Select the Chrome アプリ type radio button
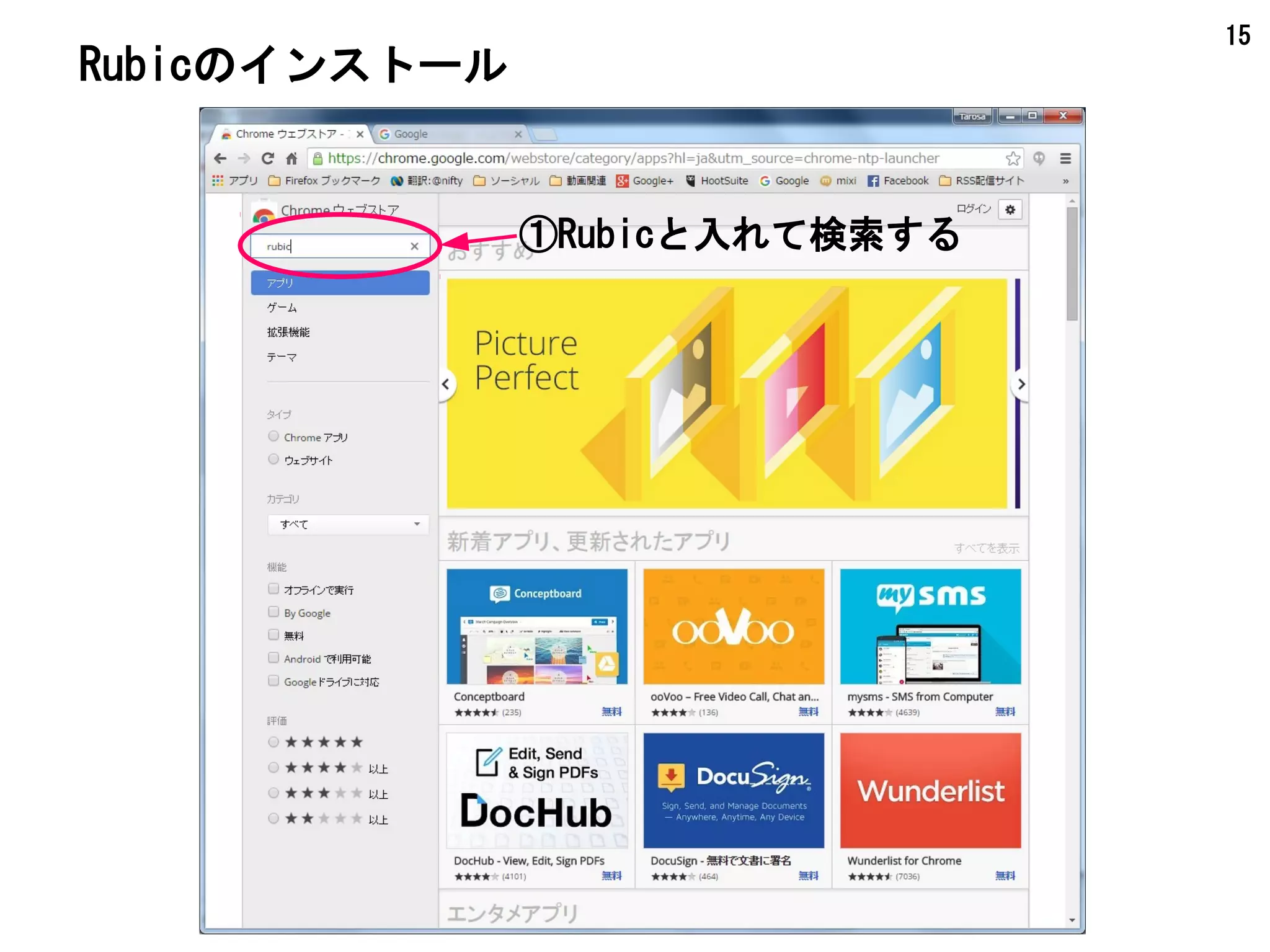1270x952 pixels. pos(273,436)
